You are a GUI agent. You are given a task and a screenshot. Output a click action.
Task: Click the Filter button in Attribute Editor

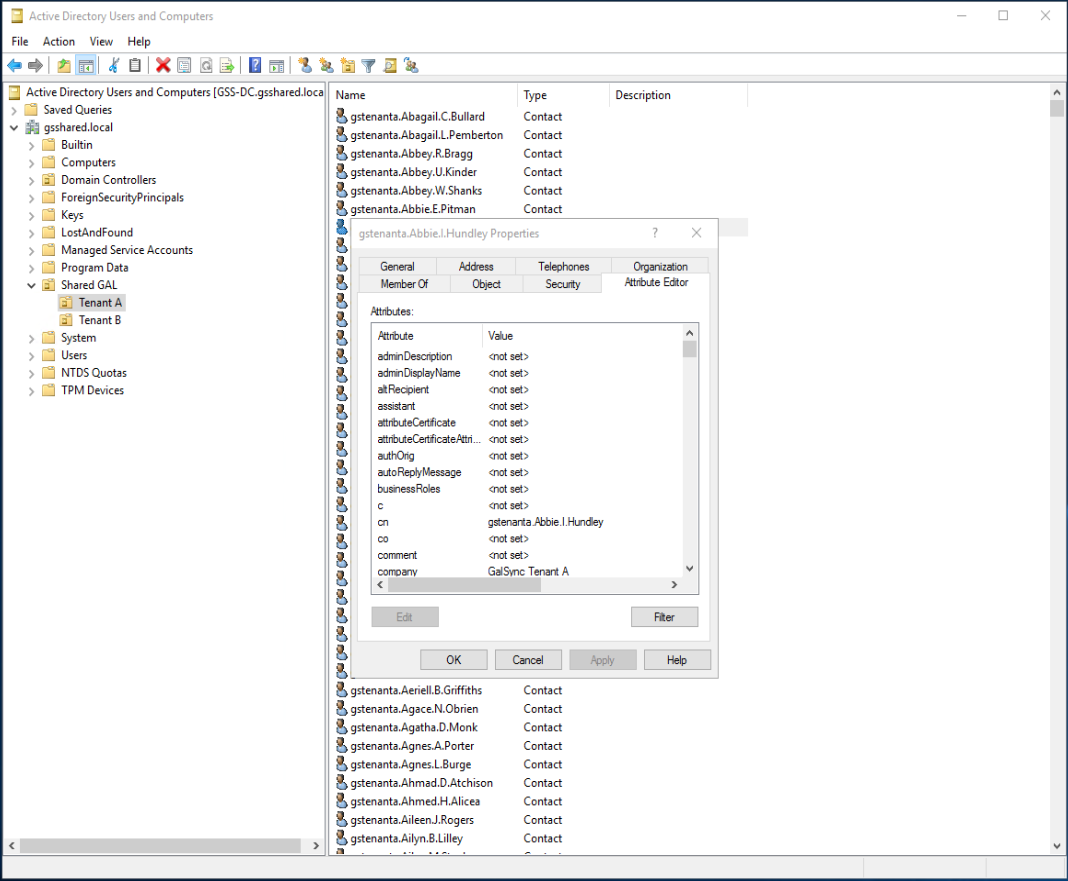[664, 617]
